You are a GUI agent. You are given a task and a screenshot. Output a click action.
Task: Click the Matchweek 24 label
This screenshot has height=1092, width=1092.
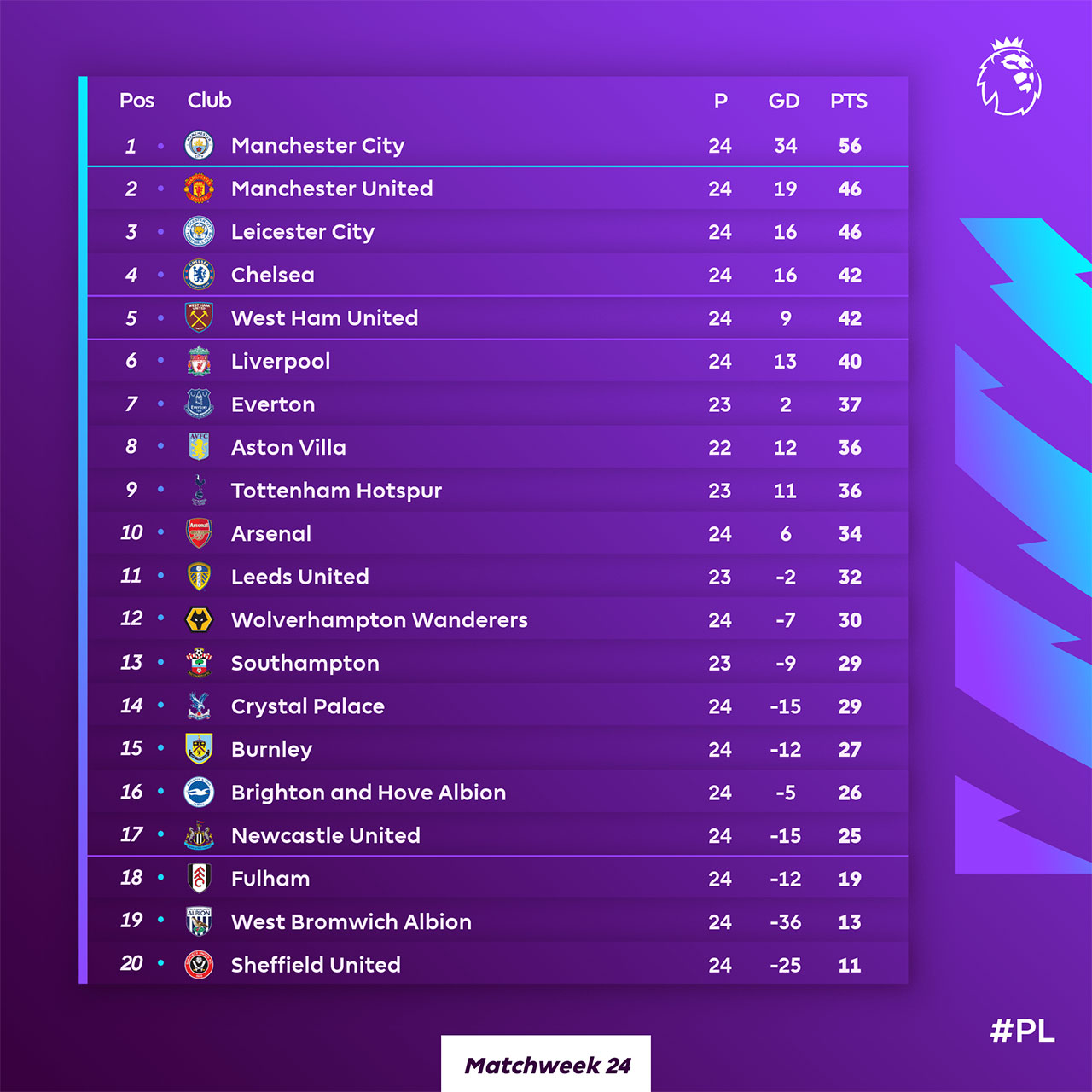[547, 1066]
